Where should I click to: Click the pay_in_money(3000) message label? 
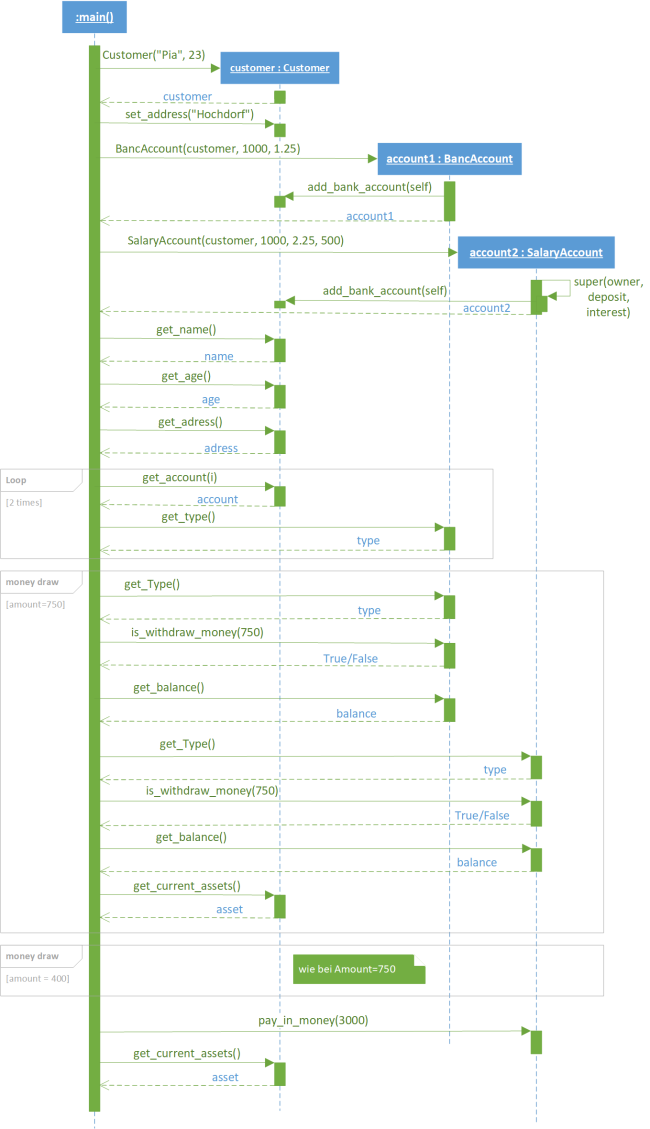tap(313, 1020)
